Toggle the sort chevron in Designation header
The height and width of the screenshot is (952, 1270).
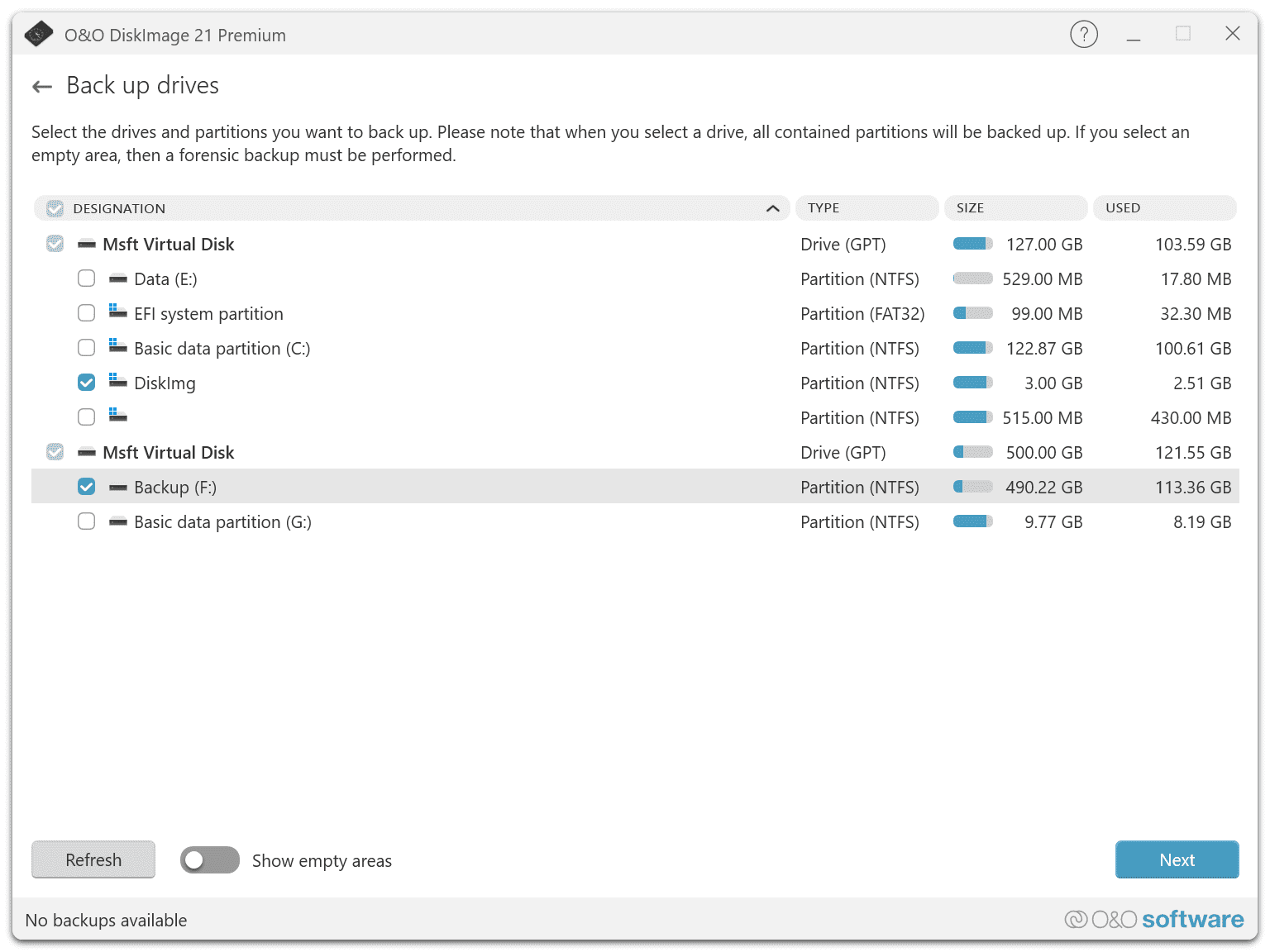773,208
